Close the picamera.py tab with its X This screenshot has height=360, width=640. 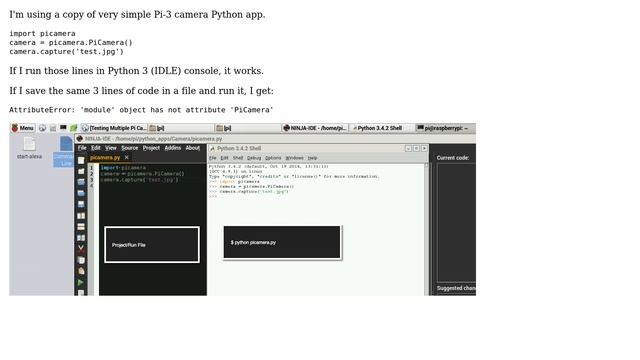point(127,158)
